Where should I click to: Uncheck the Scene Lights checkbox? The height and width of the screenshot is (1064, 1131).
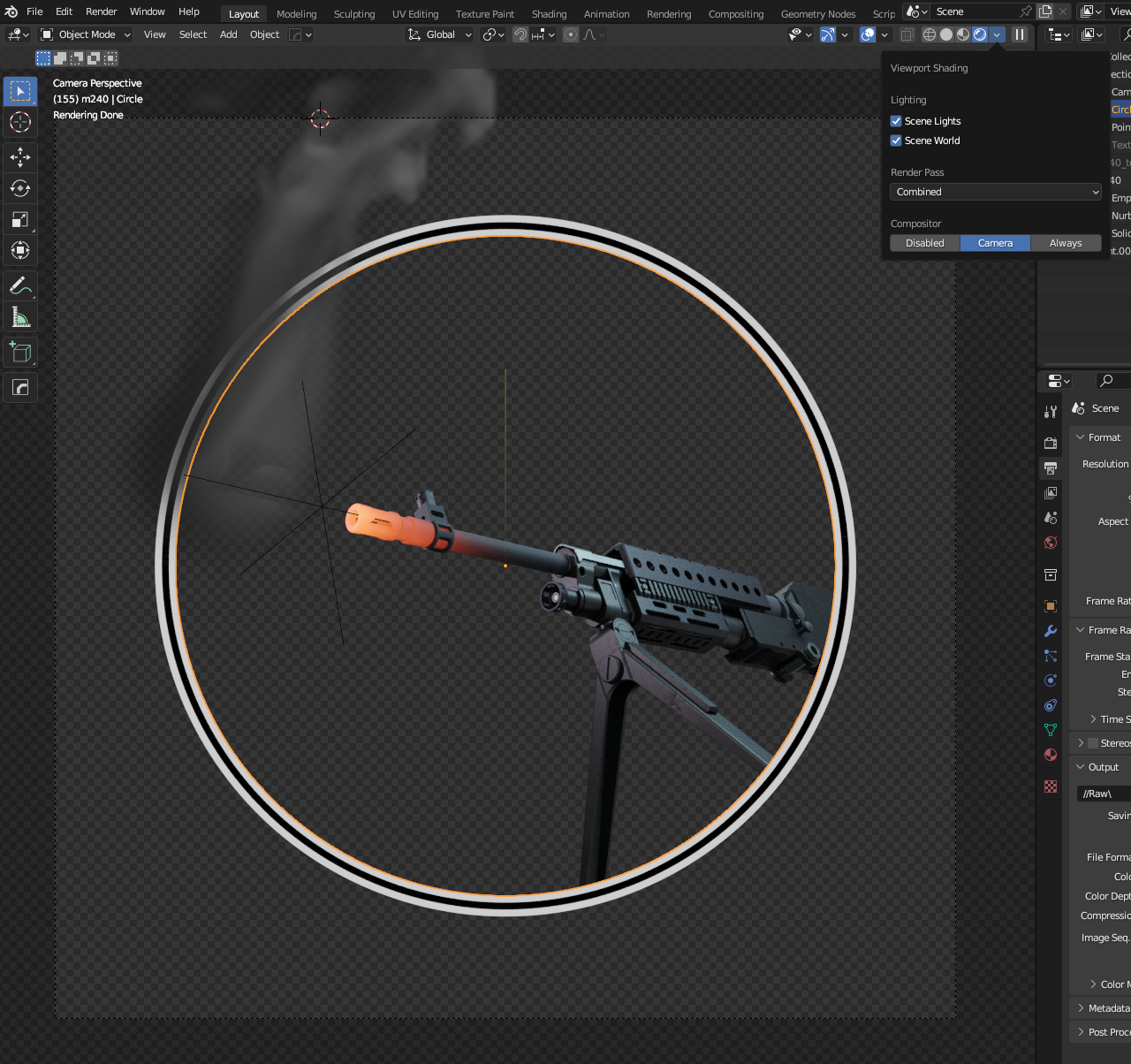tap(896, 121)
